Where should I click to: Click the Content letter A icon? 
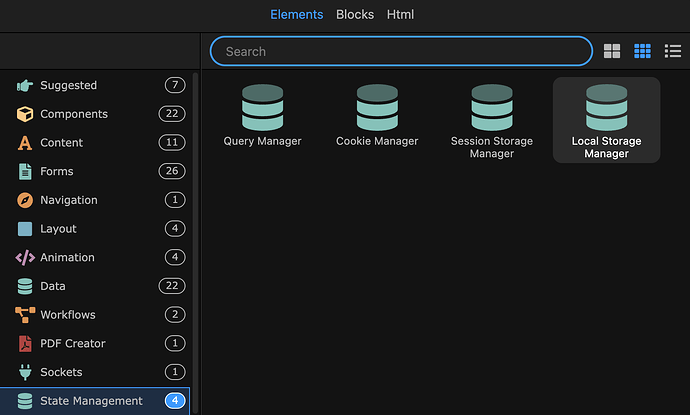25,143
